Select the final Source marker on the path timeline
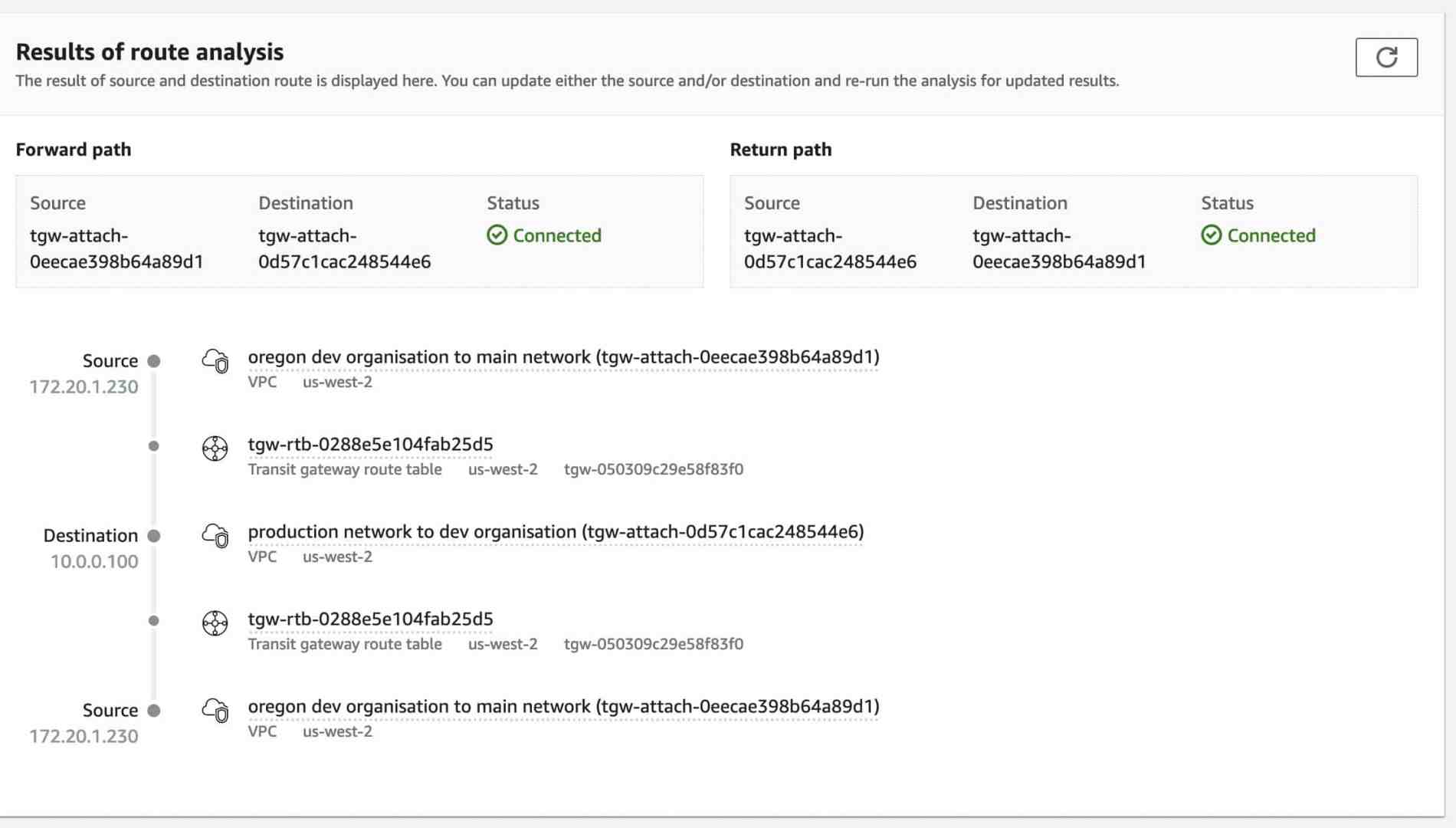1456x828 pixels. 154,711
